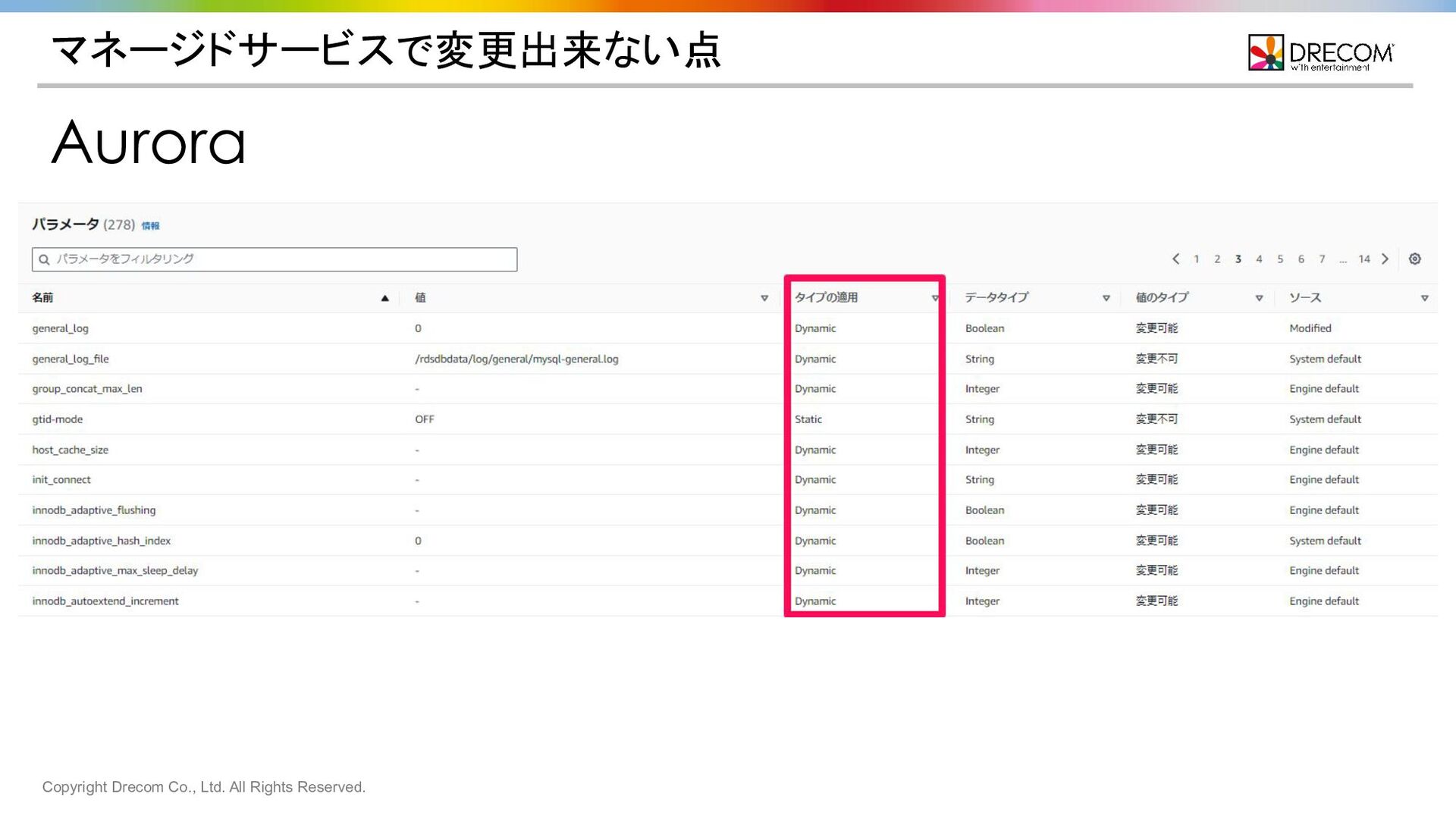Select the gtid-mode parameter name

tap(58, 419)
